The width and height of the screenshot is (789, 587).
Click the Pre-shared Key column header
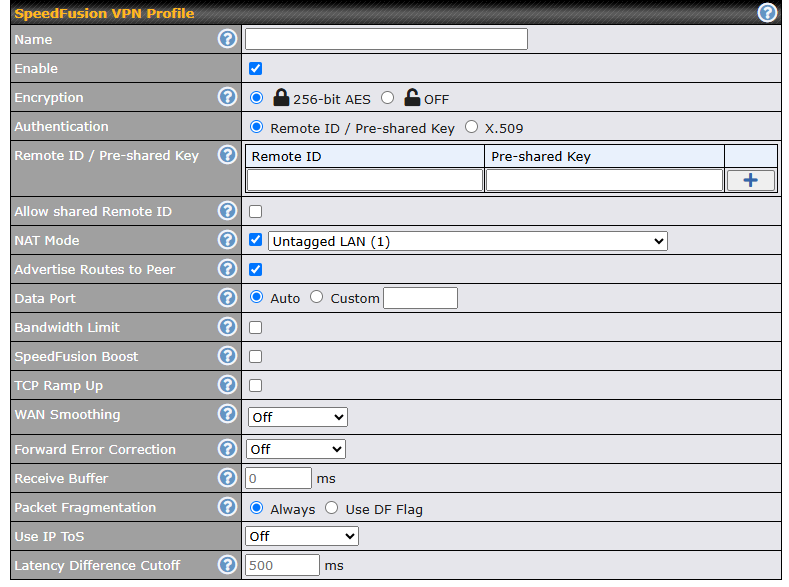[604, 156]
